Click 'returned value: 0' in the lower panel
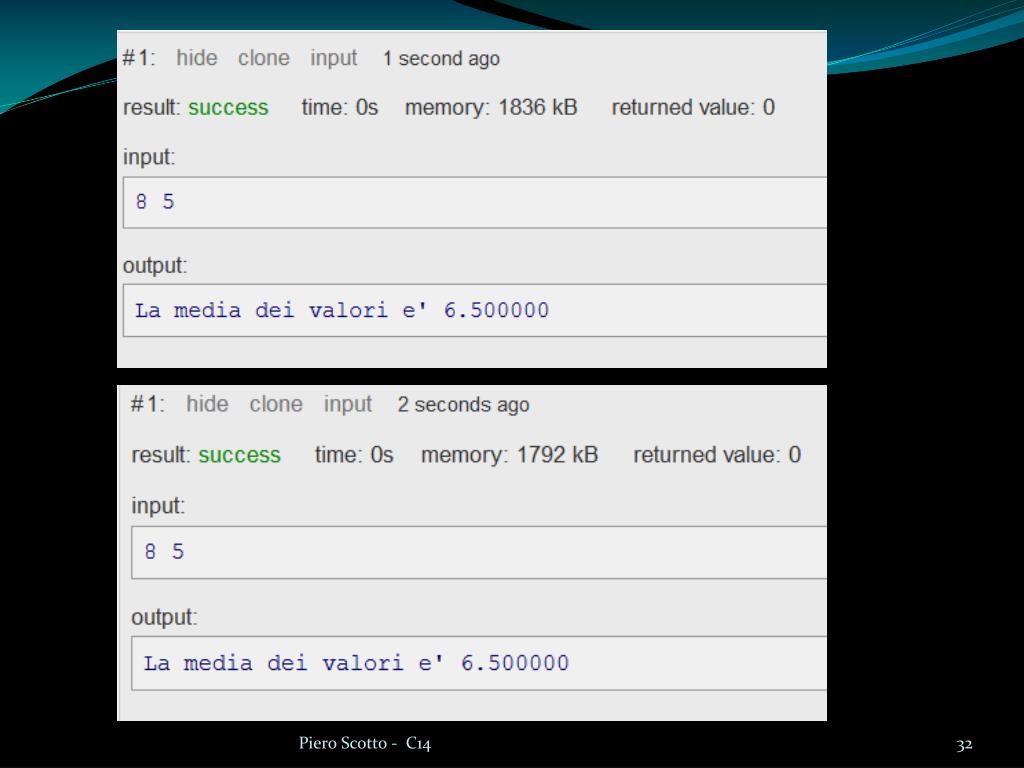Screen dimensions: 1024x768 [717, 455]
